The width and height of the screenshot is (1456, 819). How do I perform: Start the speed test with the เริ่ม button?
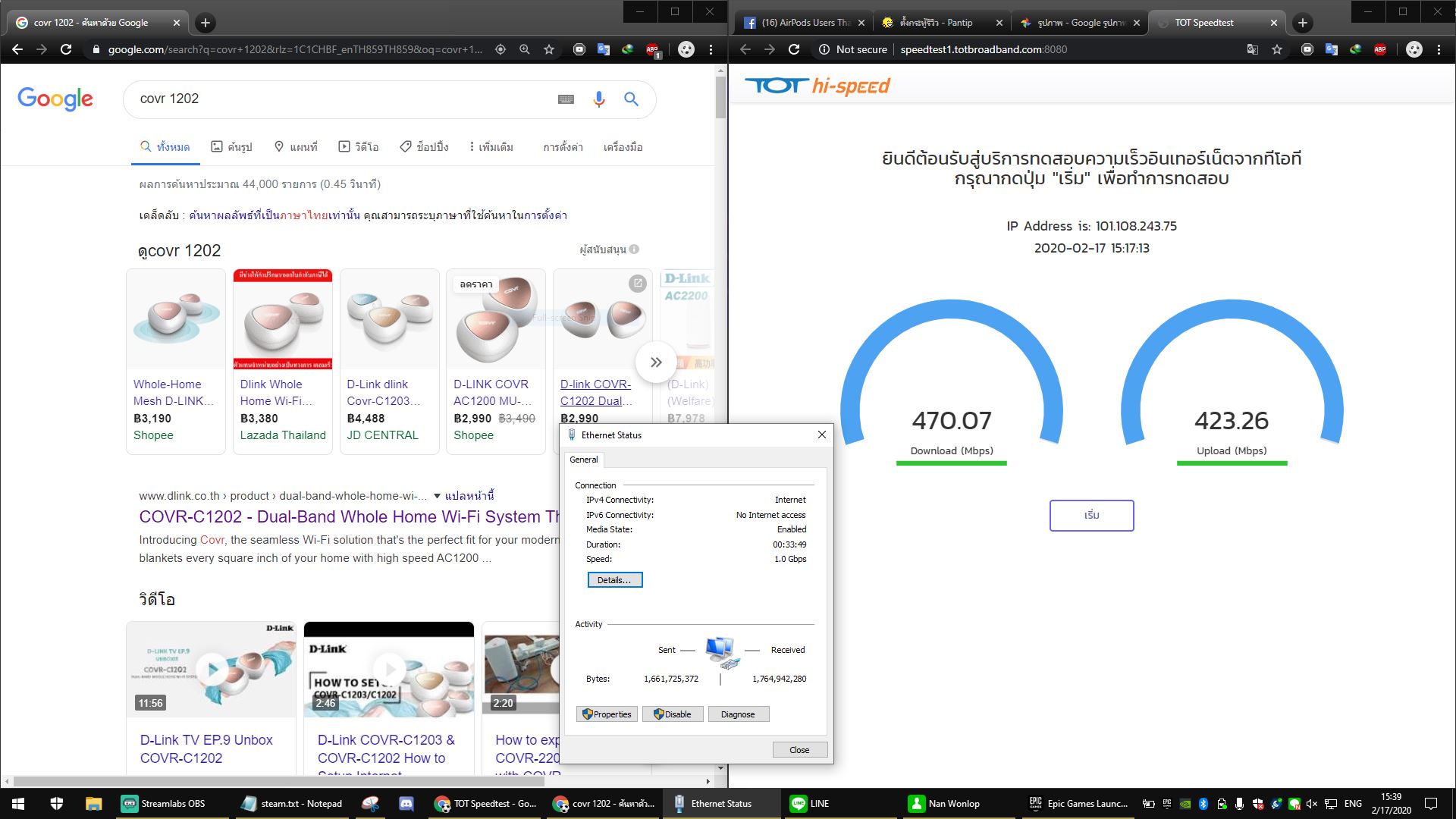coord(1091,516)
